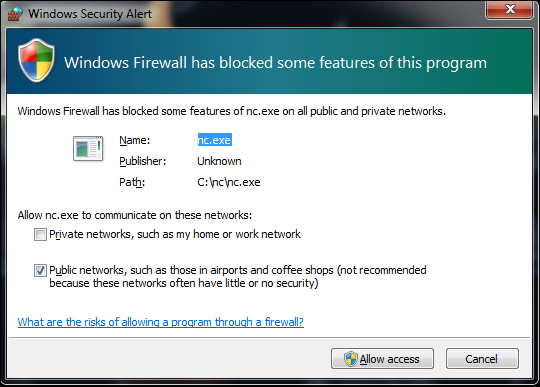Click the Unknown publisher value
This screenshot has height=387, width=540.
[219, 161]
